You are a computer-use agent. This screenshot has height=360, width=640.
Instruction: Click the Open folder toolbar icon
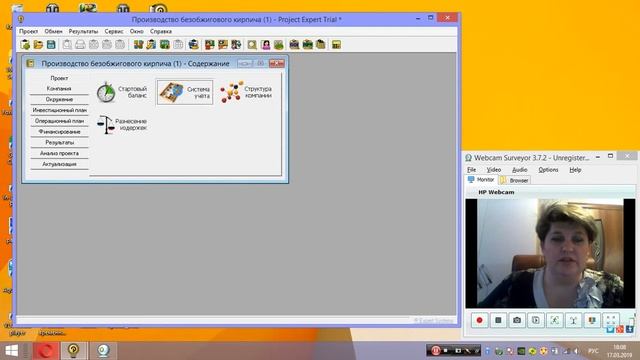click(38, 44)
